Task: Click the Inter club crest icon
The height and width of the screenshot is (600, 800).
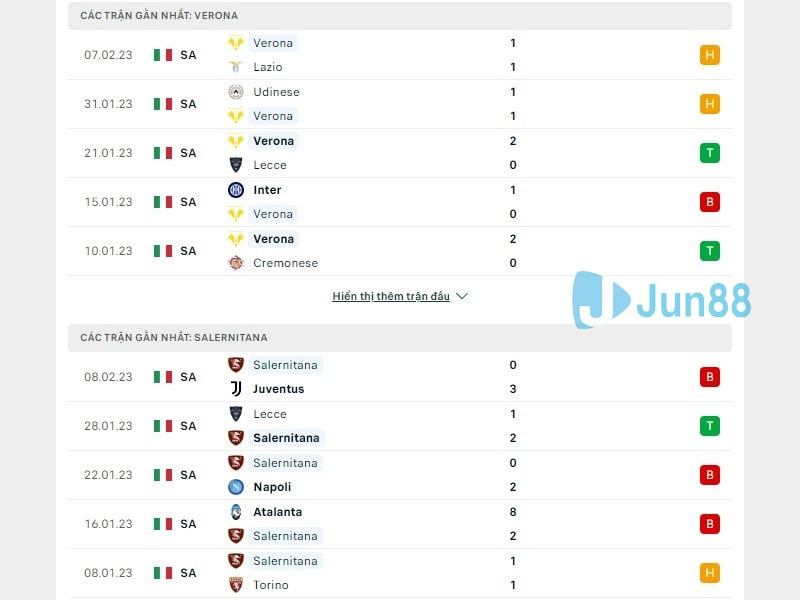Action: tap(233, 190)
